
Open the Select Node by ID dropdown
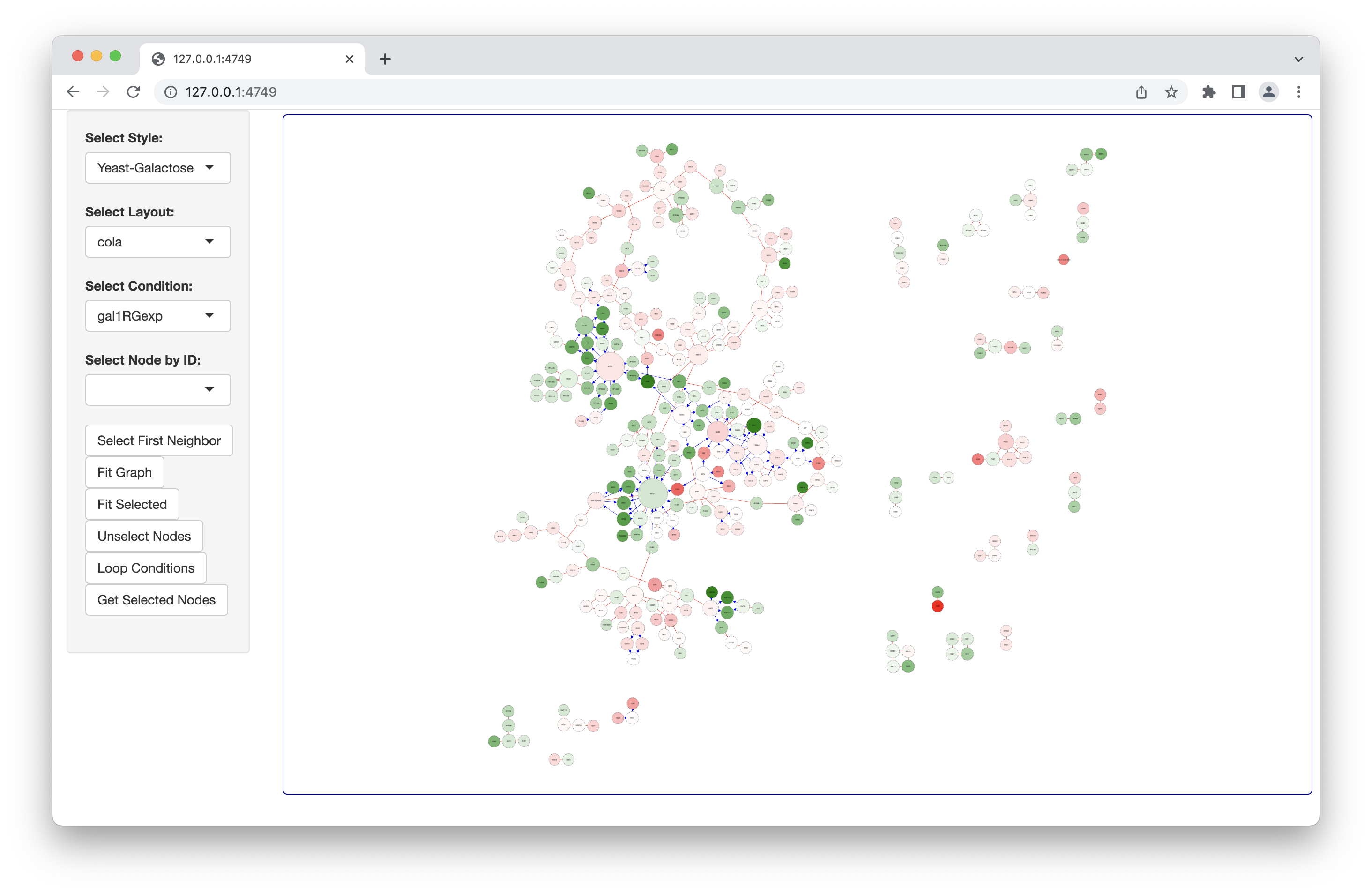click(157, 389)
